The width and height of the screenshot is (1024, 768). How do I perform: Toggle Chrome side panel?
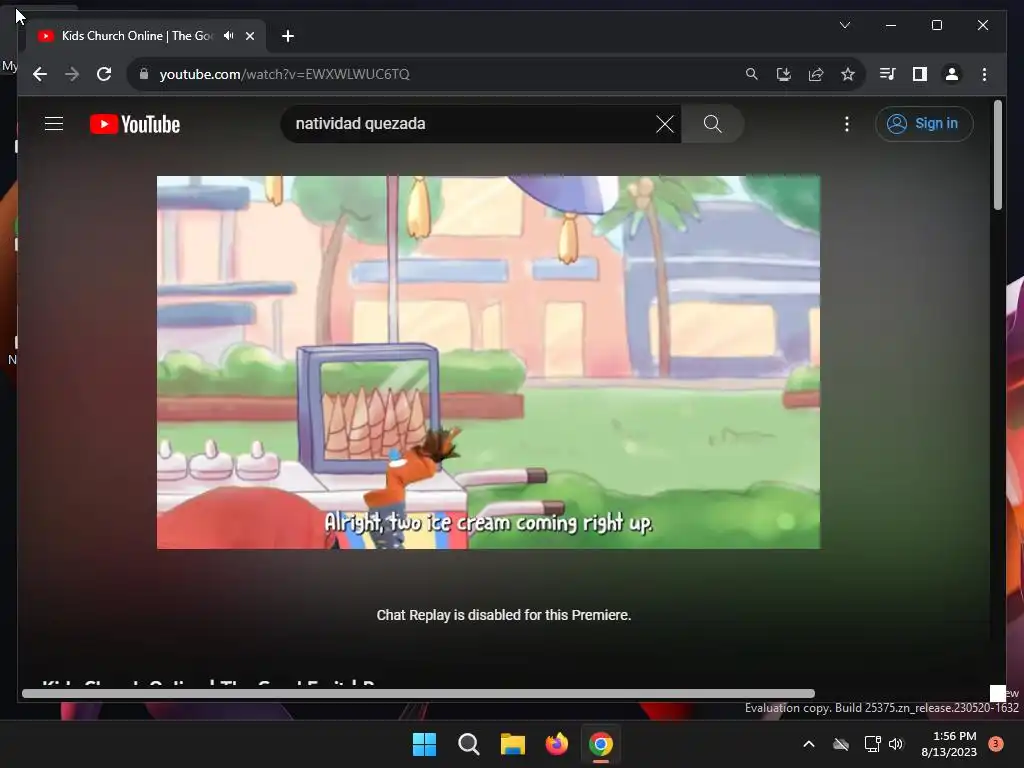click(920, 74)
